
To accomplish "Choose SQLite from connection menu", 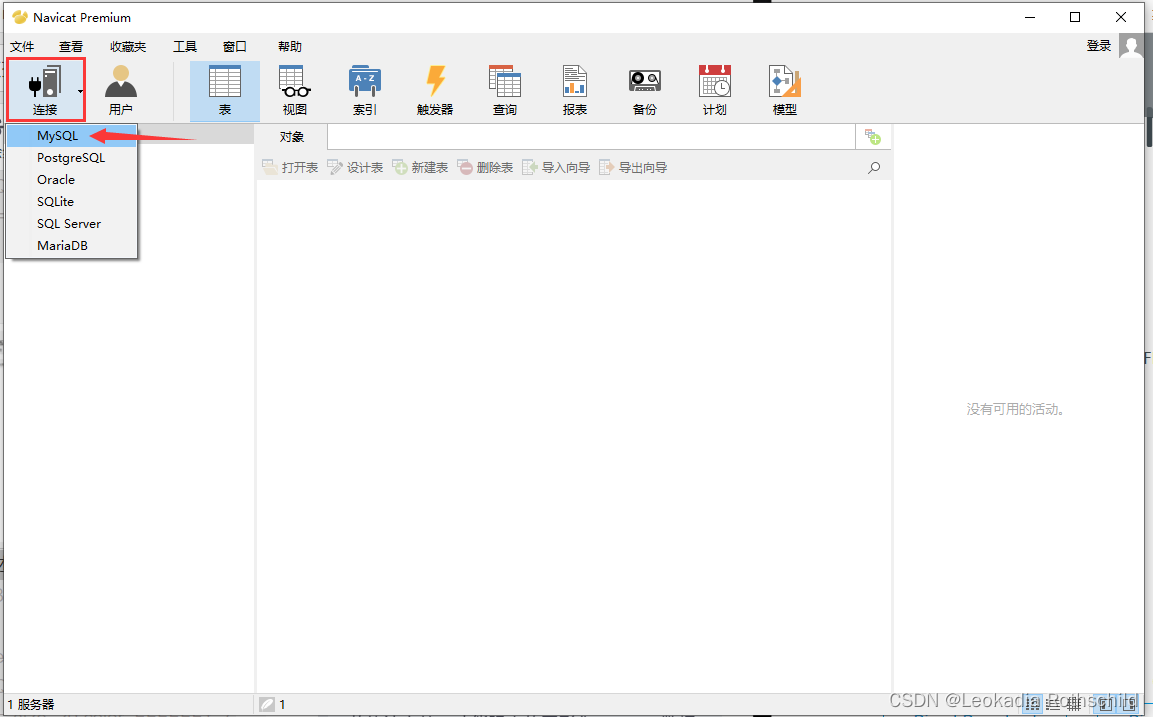I will click(x=71, y=201).
